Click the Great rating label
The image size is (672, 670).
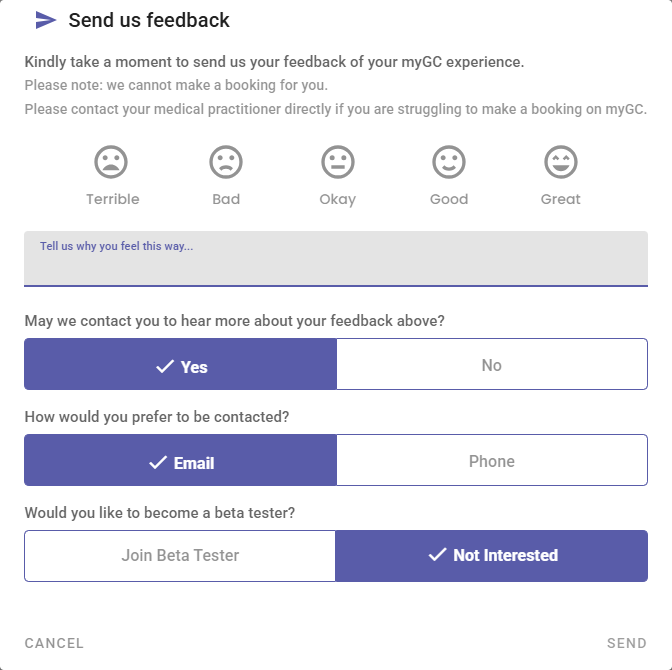click(x=561, y=199)
